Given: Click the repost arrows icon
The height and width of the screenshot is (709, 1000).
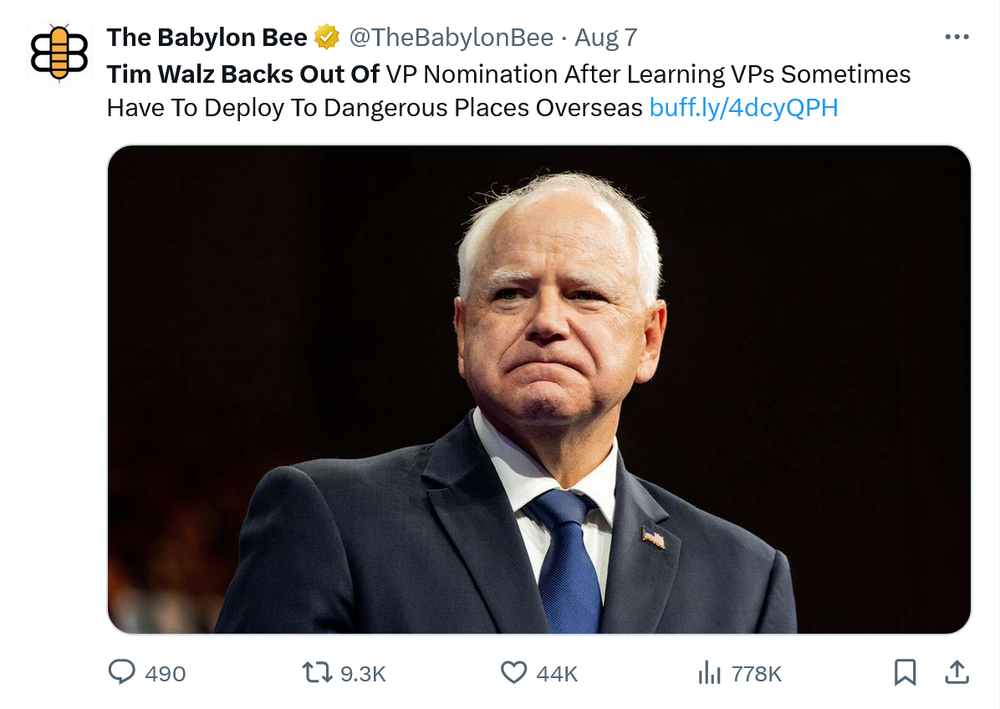Looking at the screenshot, I should point(317,672).
